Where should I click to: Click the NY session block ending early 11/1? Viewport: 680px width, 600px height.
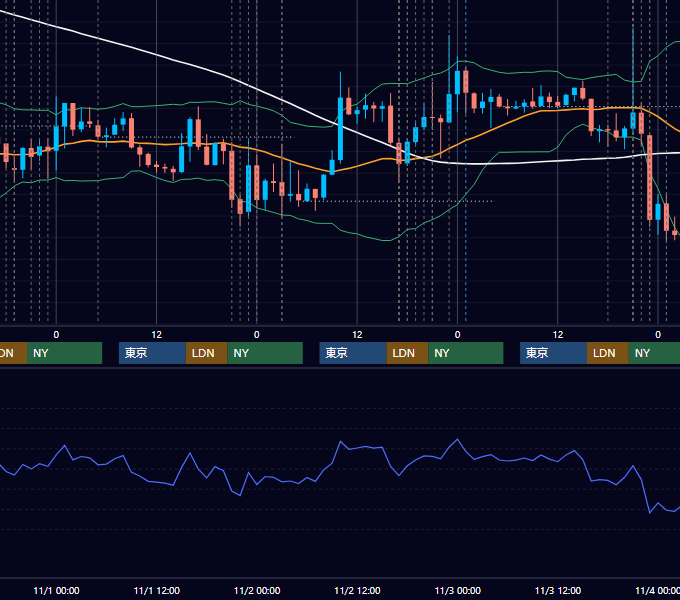(x=65, y=353)
